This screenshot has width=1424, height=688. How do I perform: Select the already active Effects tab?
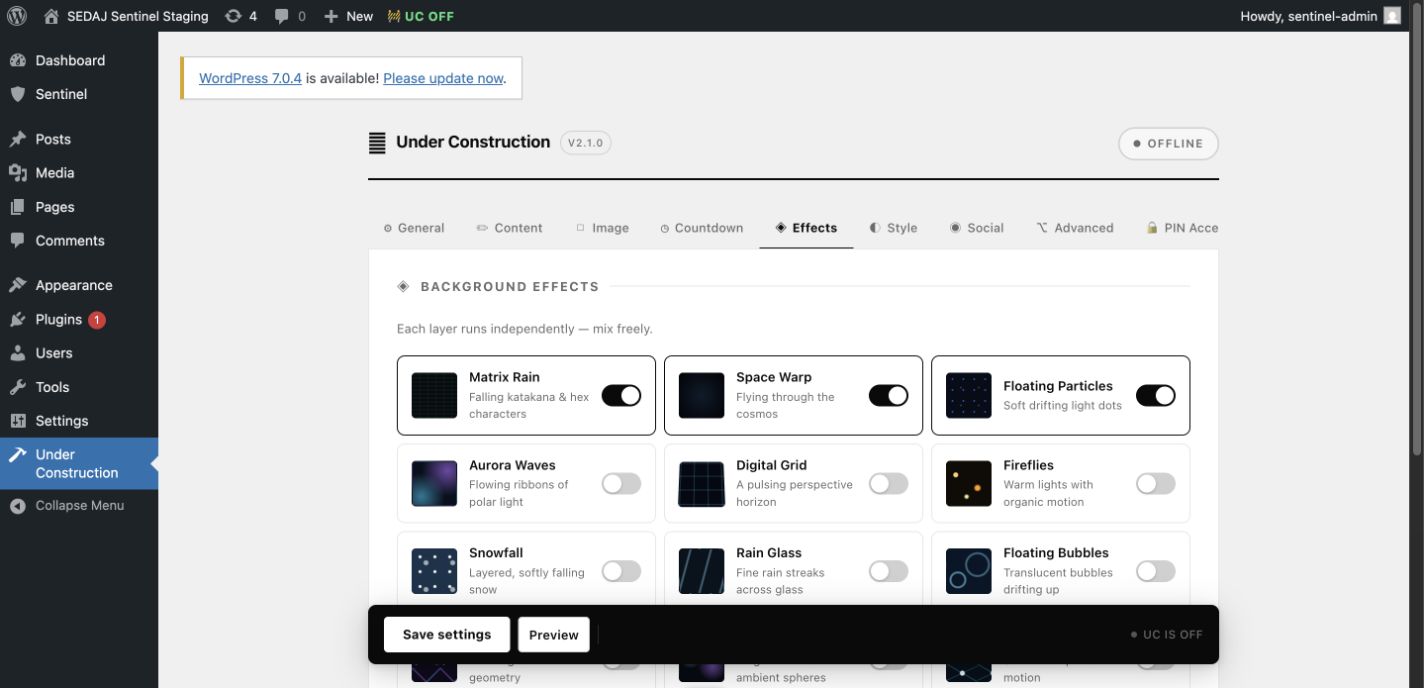(x=806, y=228)
